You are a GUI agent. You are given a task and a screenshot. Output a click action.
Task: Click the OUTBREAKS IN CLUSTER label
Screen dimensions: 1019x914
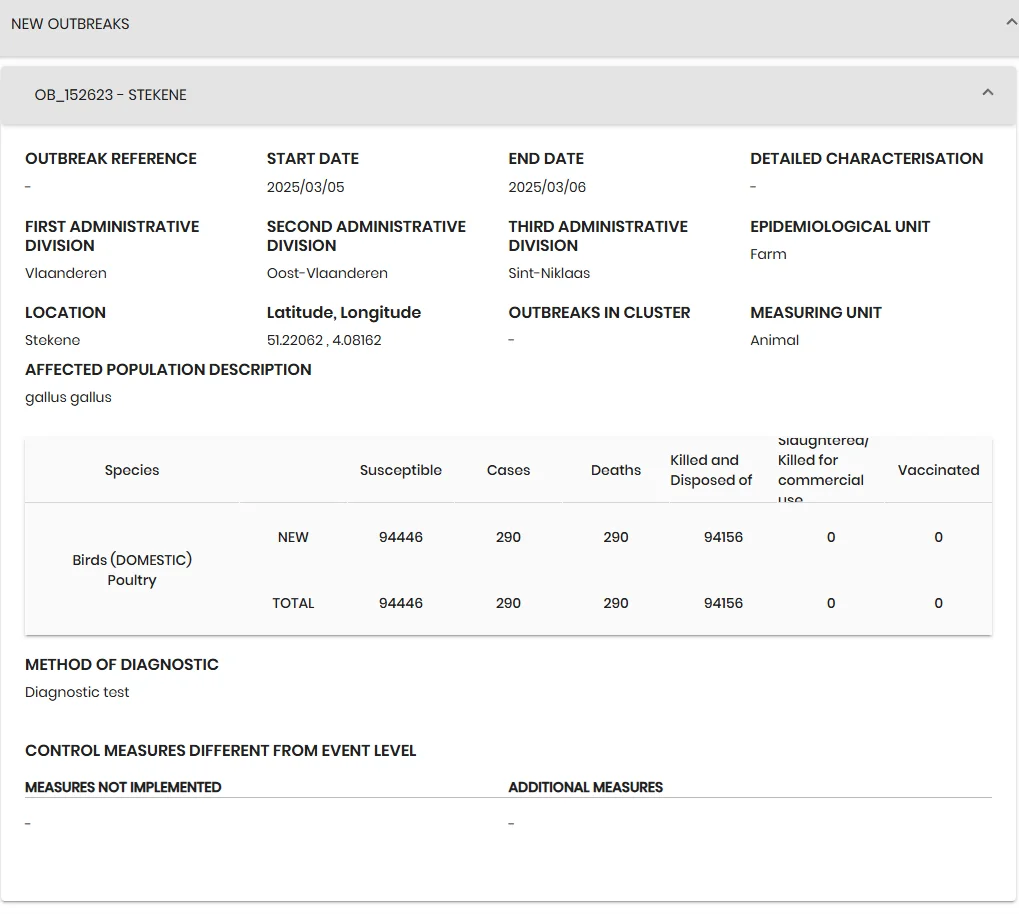pyautogui.click(x=599, y=313)
